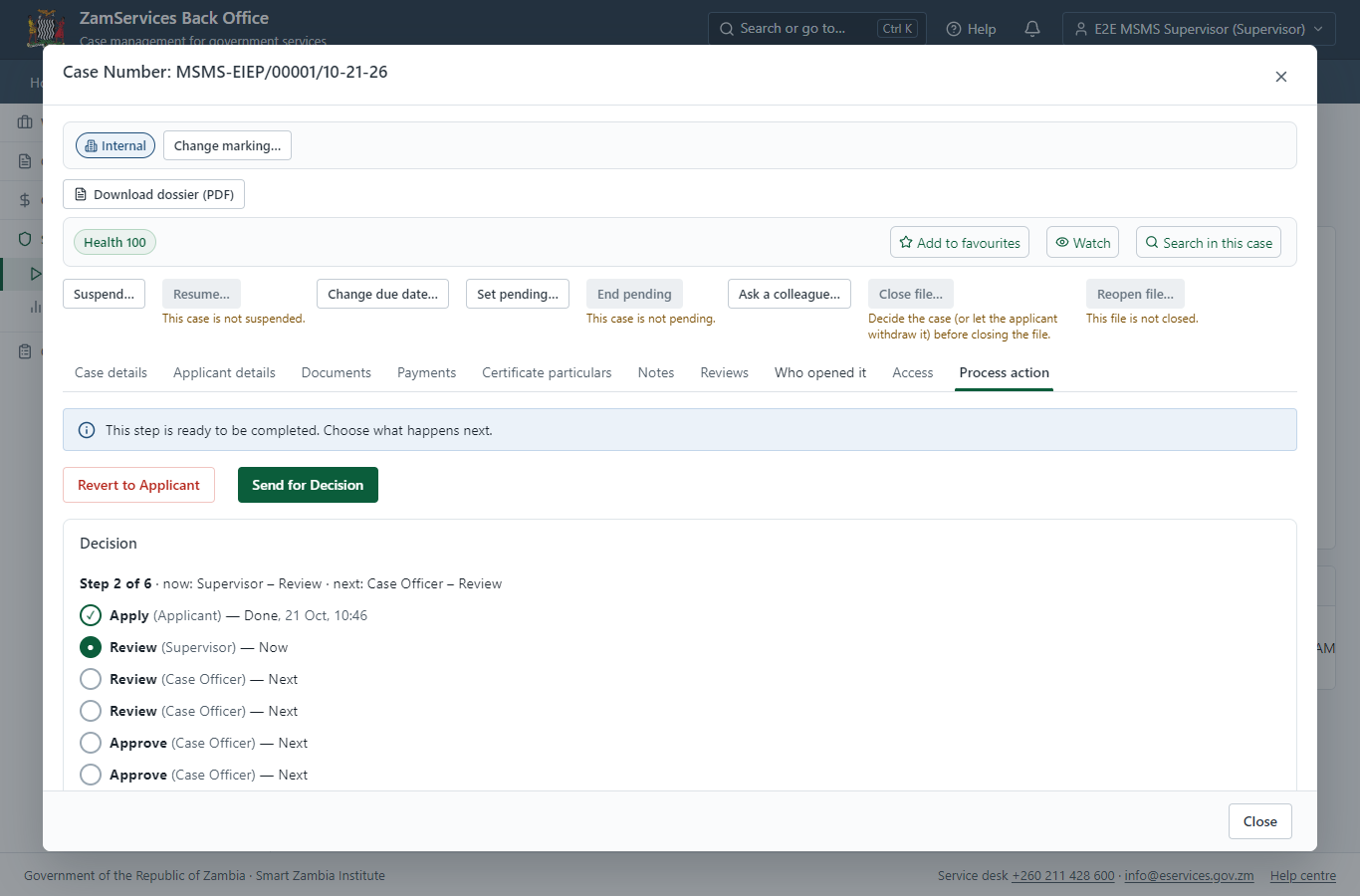
Task: Click Send for Decision
Action: pyautogui.click(x=308, y=485)
